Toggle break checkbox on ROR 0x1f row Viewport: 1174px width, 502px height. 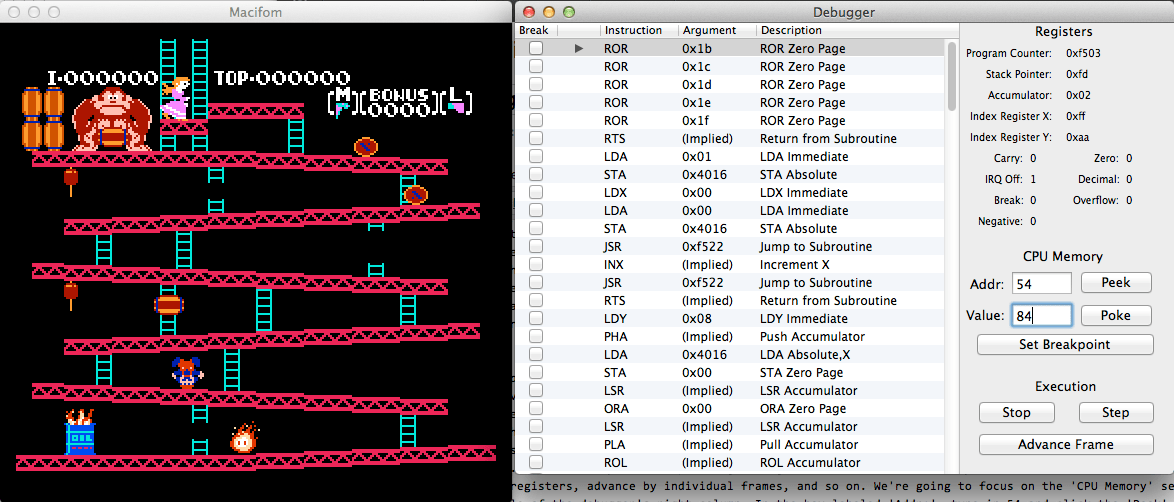(x=535, y=121)
